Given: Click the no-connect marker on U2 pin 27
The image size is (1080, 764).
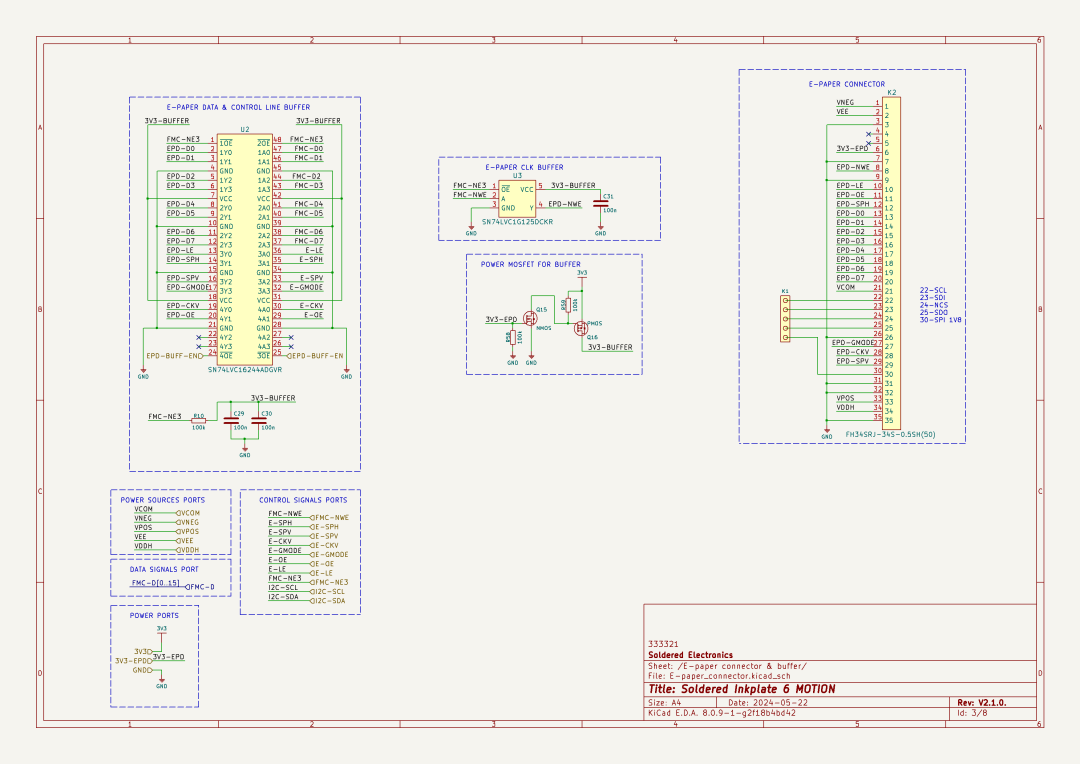Looking at the screenshot, I should click(x=291, y=338).
